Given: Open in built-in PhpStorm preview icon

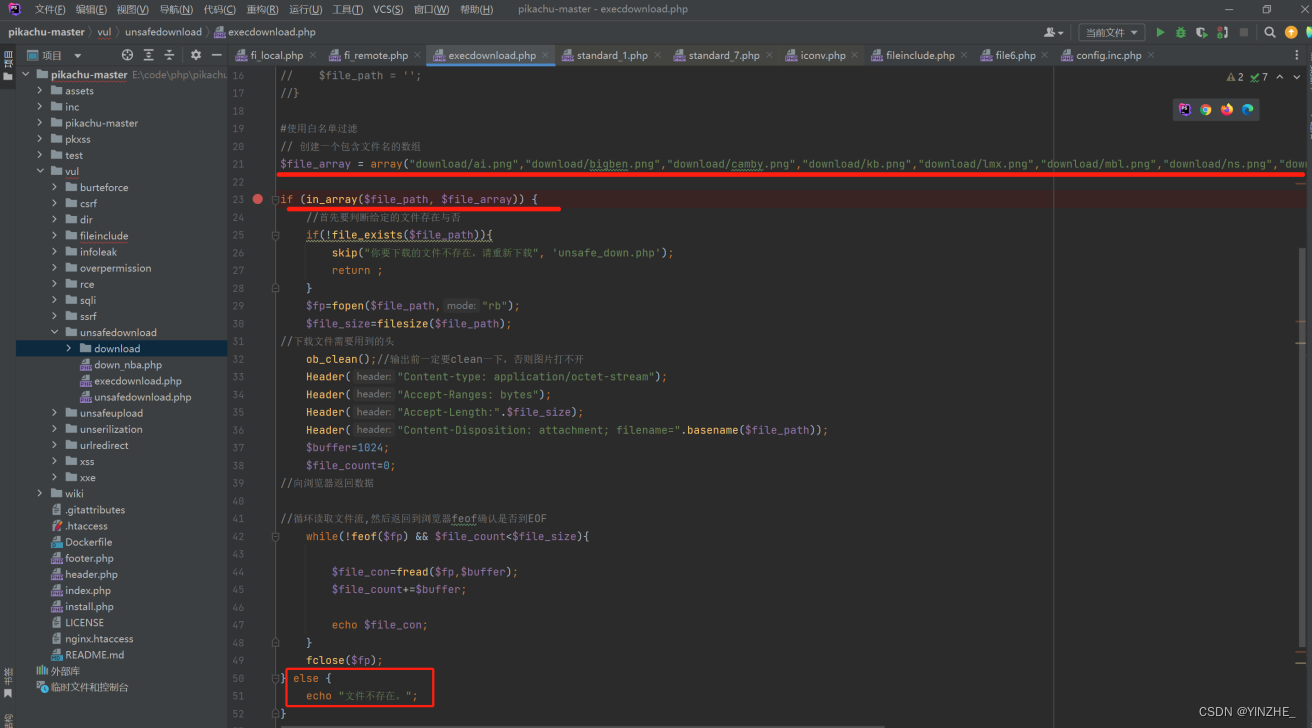Looking at the screenshot, I should coord(1185,109).
